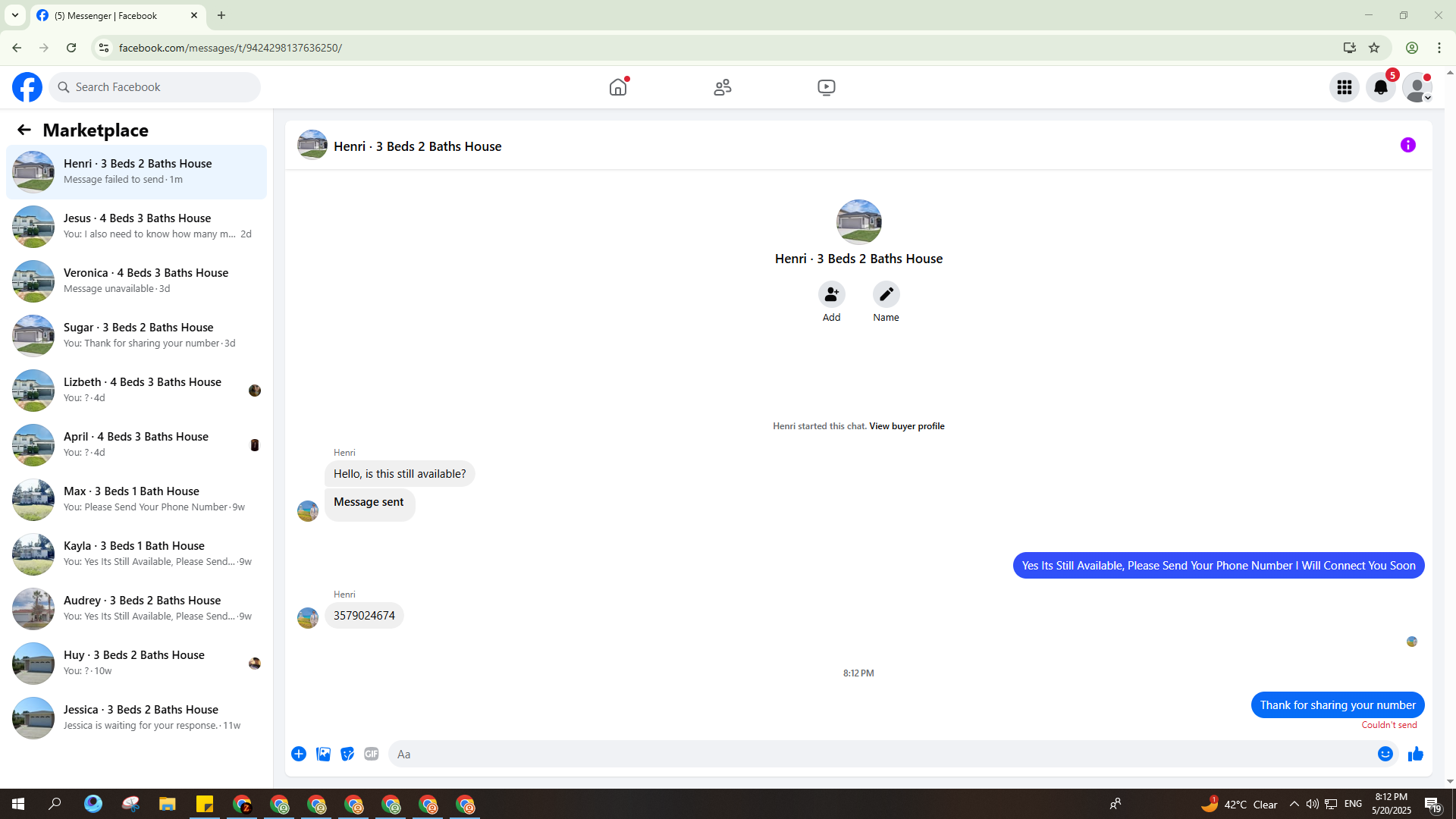Open the Facebook menu grid
This screenshot has height=819, width=1456.
1344,87
